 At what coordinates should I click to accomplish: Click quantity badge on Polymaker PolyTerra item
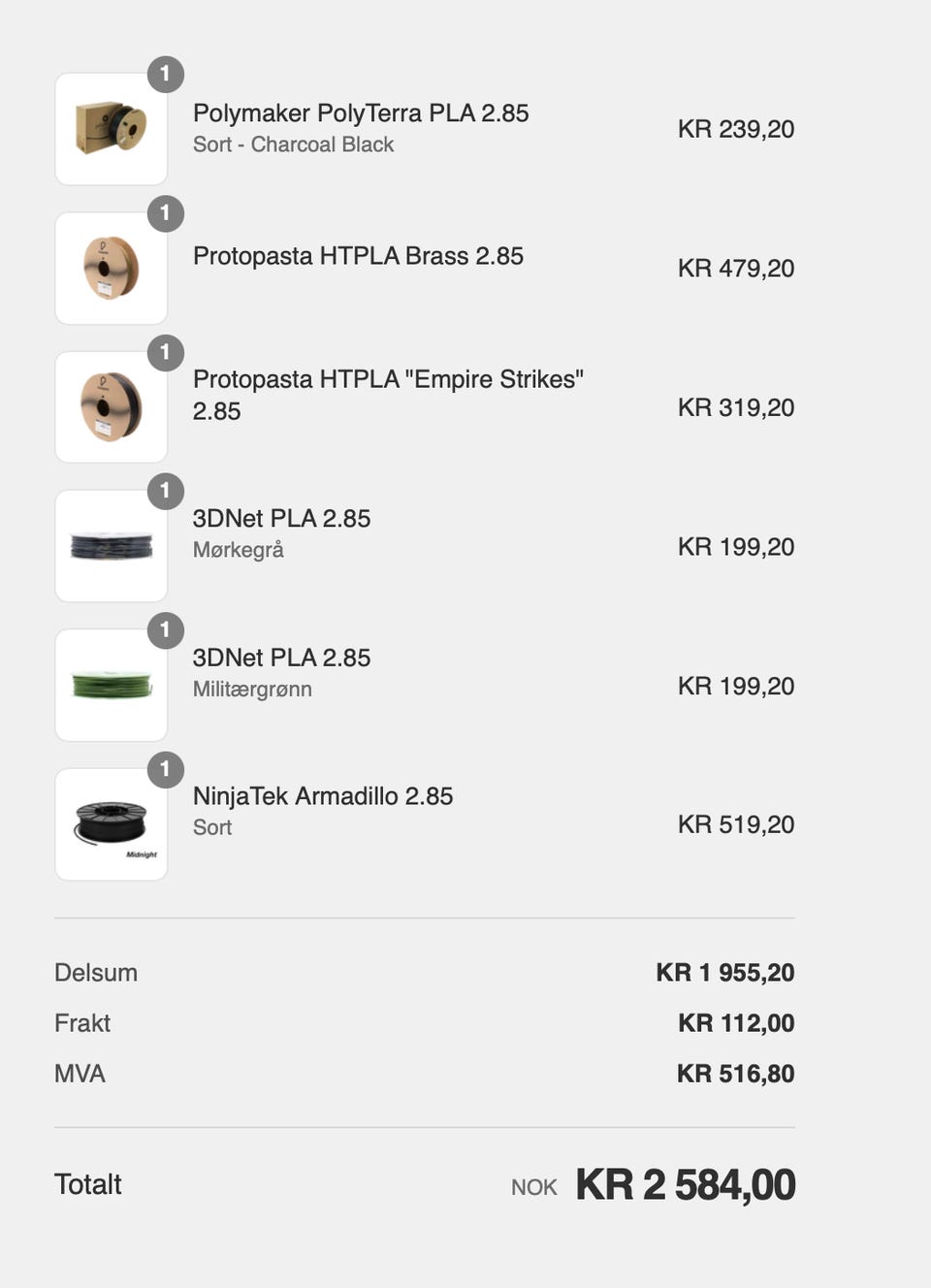(166, 75)
